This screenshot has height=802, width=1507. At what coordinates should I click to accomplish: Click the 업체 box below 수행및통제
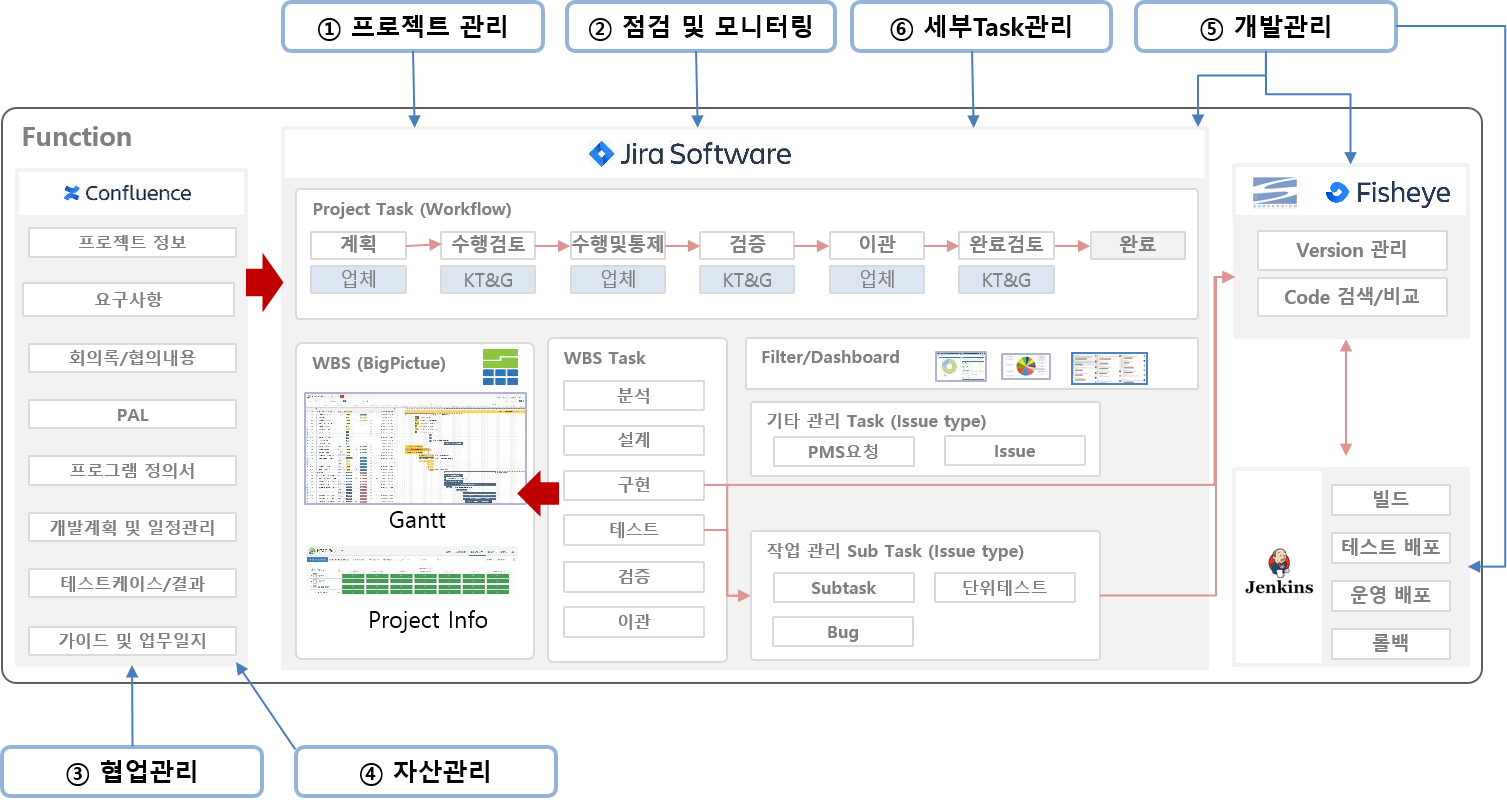(618, 279)
